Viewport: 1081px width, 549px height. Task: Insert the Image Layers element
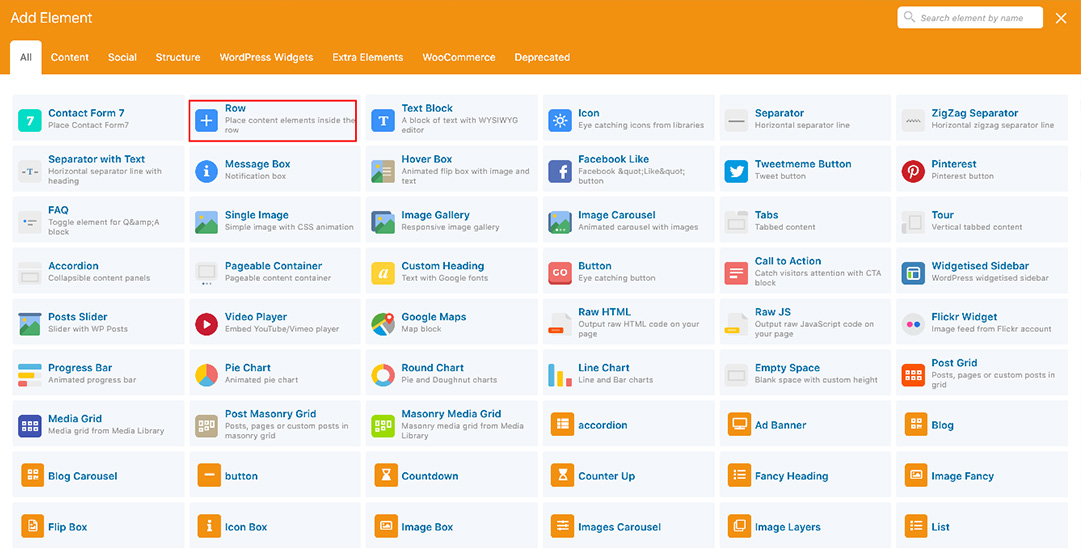(x=805, y=526)
